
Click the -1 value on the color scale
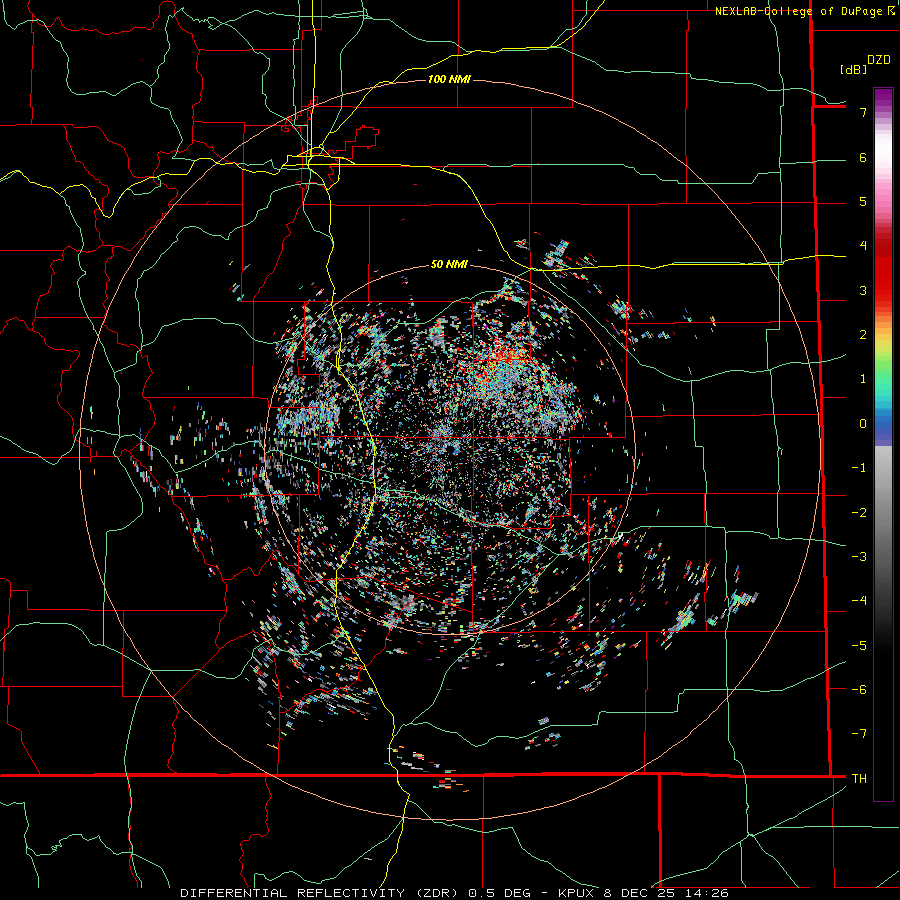tap(859, 468)
